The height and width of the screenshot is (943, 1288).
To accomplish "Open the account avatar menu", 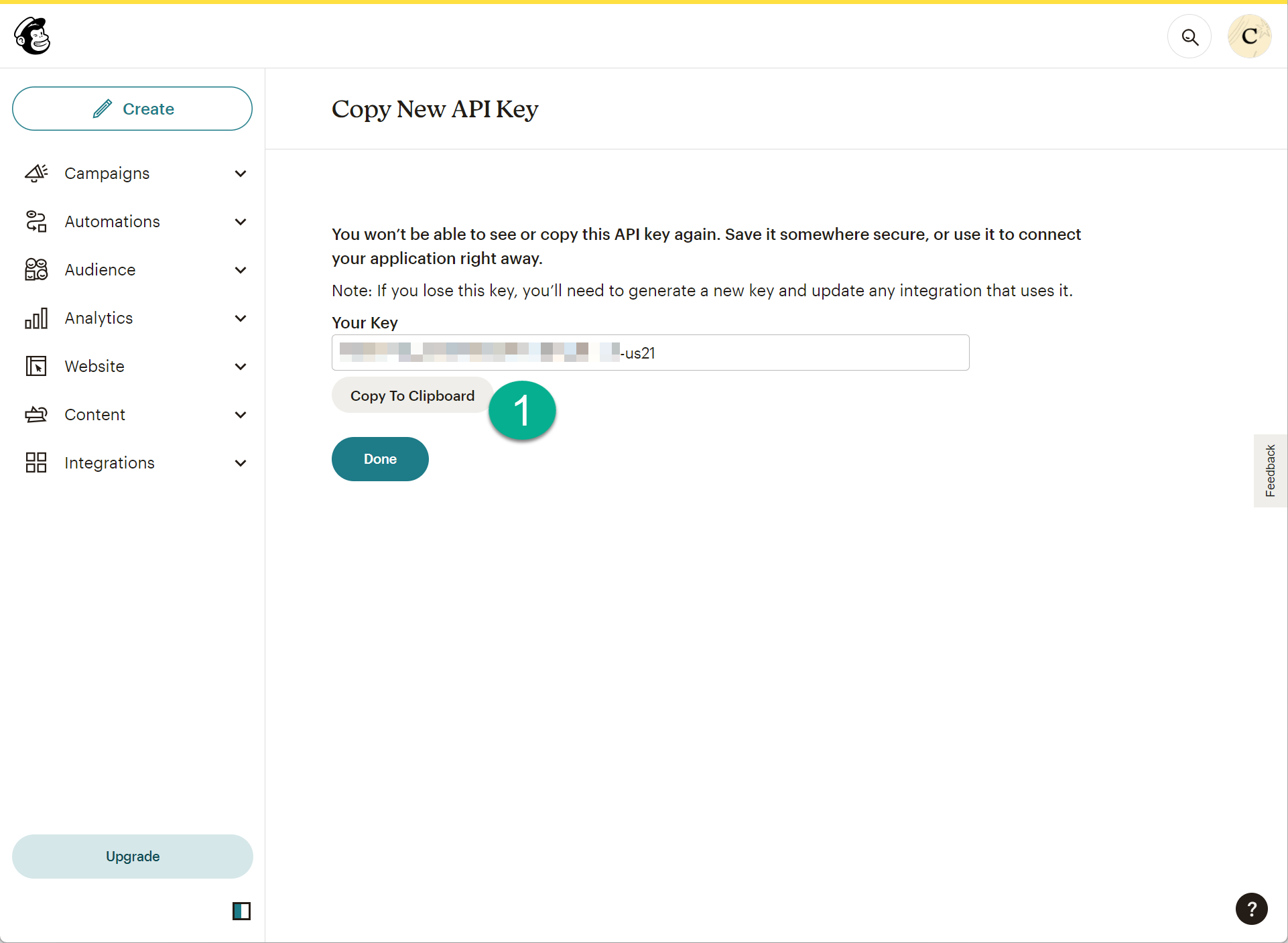I will (1249, 37).
